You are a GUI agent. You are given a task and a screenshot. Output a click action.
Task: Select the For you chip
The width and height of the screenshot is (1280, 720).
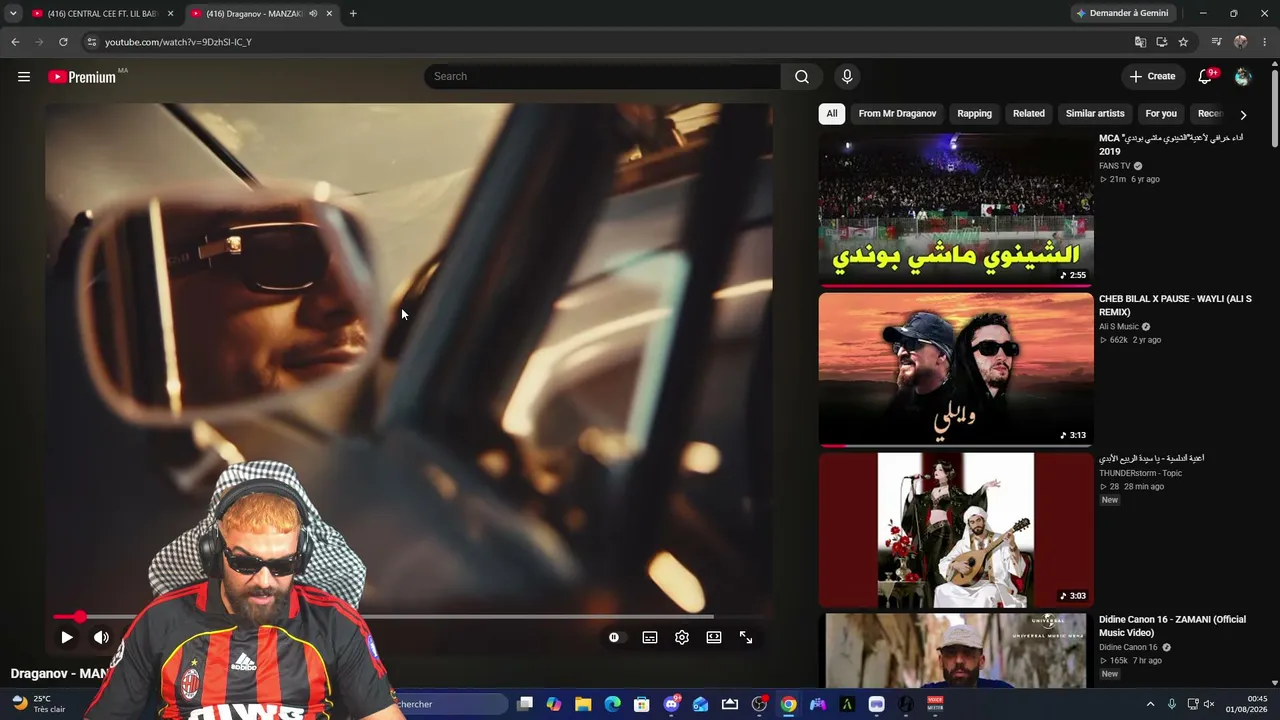pos(1161,114)
